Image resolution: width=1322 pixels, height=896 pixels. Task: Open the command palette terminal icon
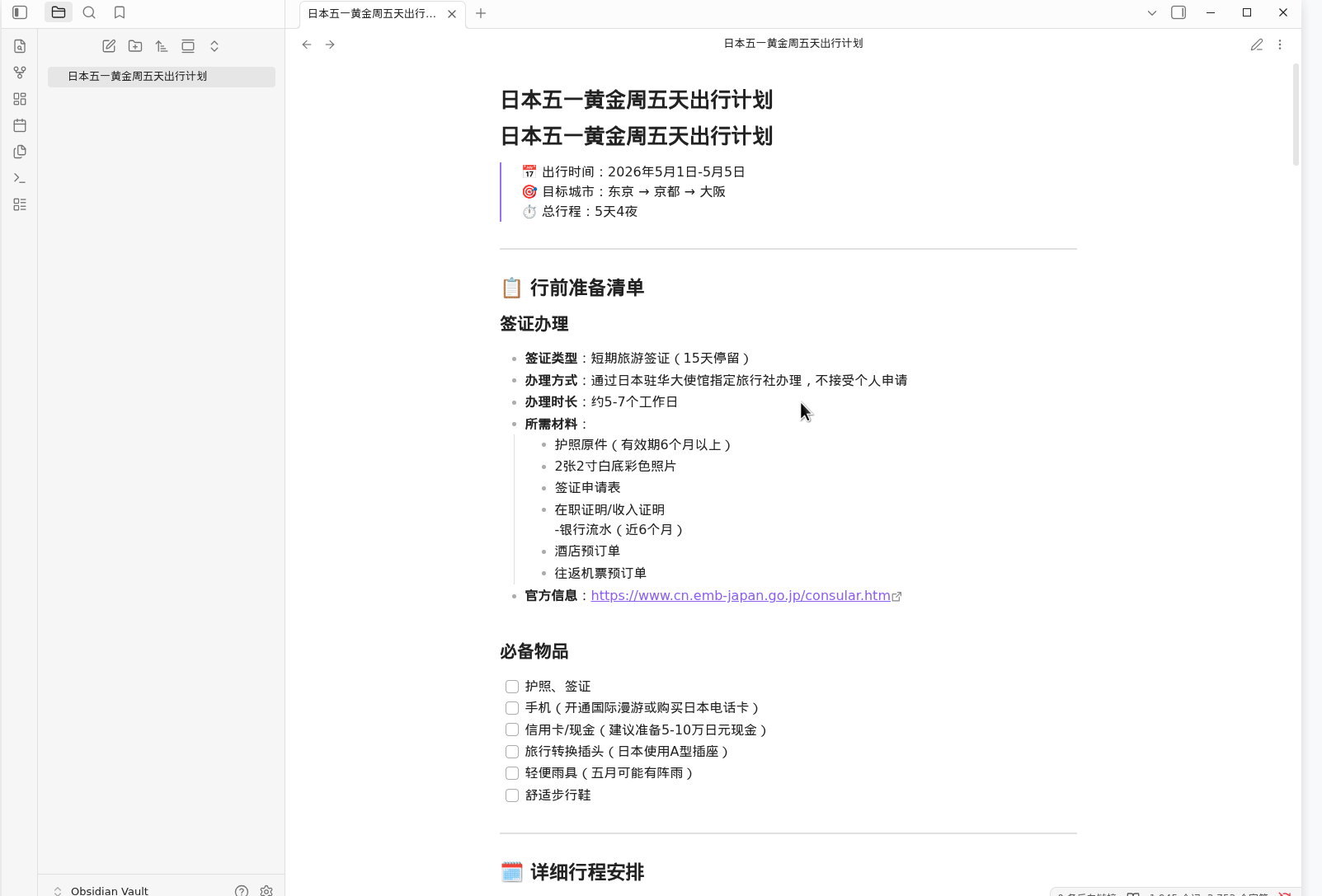(x=19, y=177)
